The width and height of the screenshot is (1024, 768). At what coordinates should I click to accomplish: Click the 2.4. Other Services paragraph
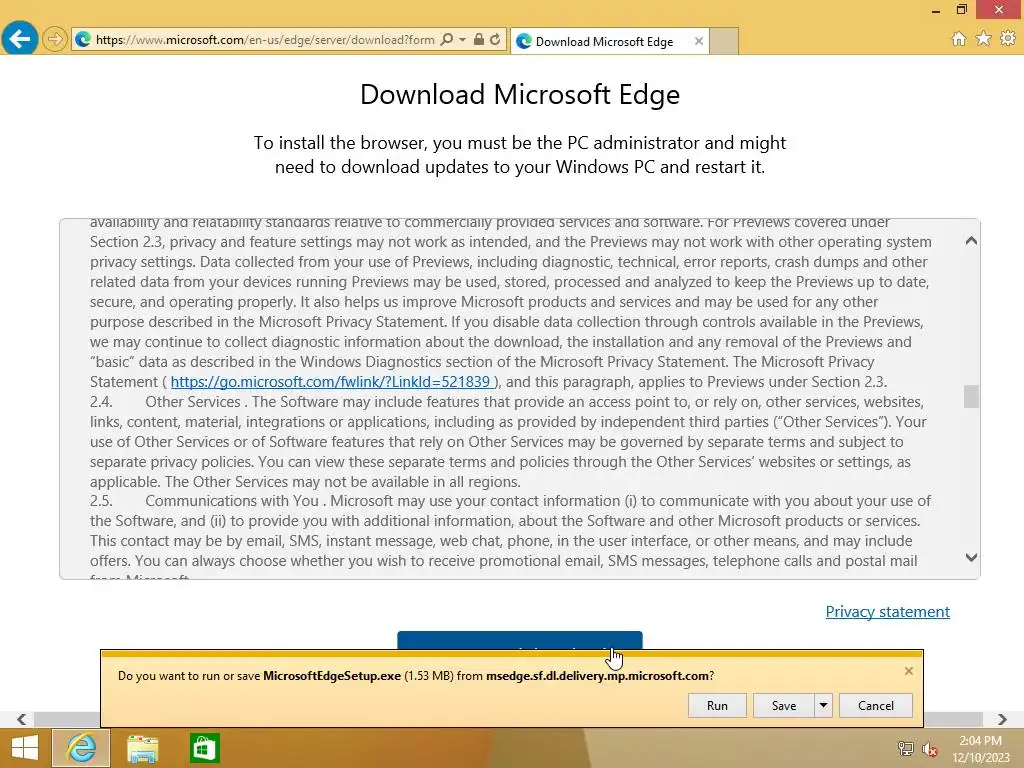pyautogui.click(x=510, y=442)
